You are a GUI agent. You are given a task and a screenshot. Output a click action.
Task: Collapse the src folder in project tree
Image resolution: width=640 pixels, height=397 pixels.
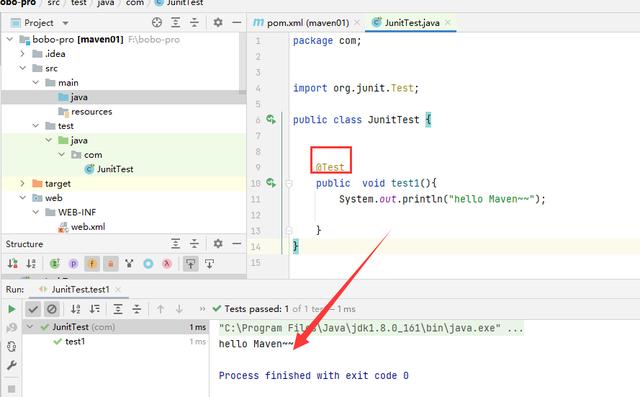[x=23, y=68]
